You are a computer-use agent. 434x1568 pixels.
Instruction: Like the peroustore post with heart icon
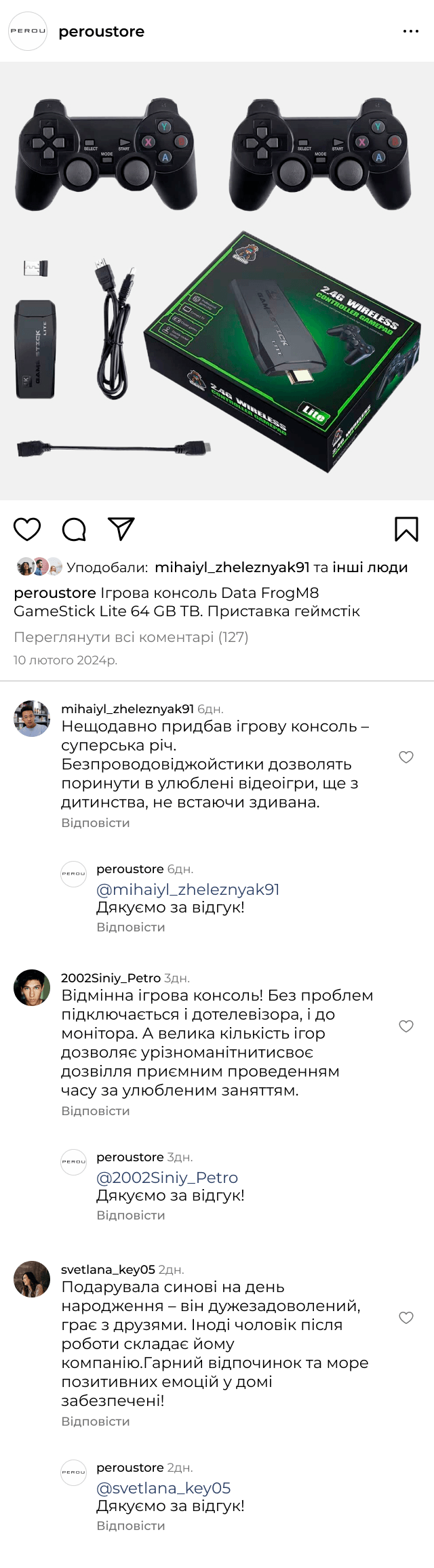point(27,529)
